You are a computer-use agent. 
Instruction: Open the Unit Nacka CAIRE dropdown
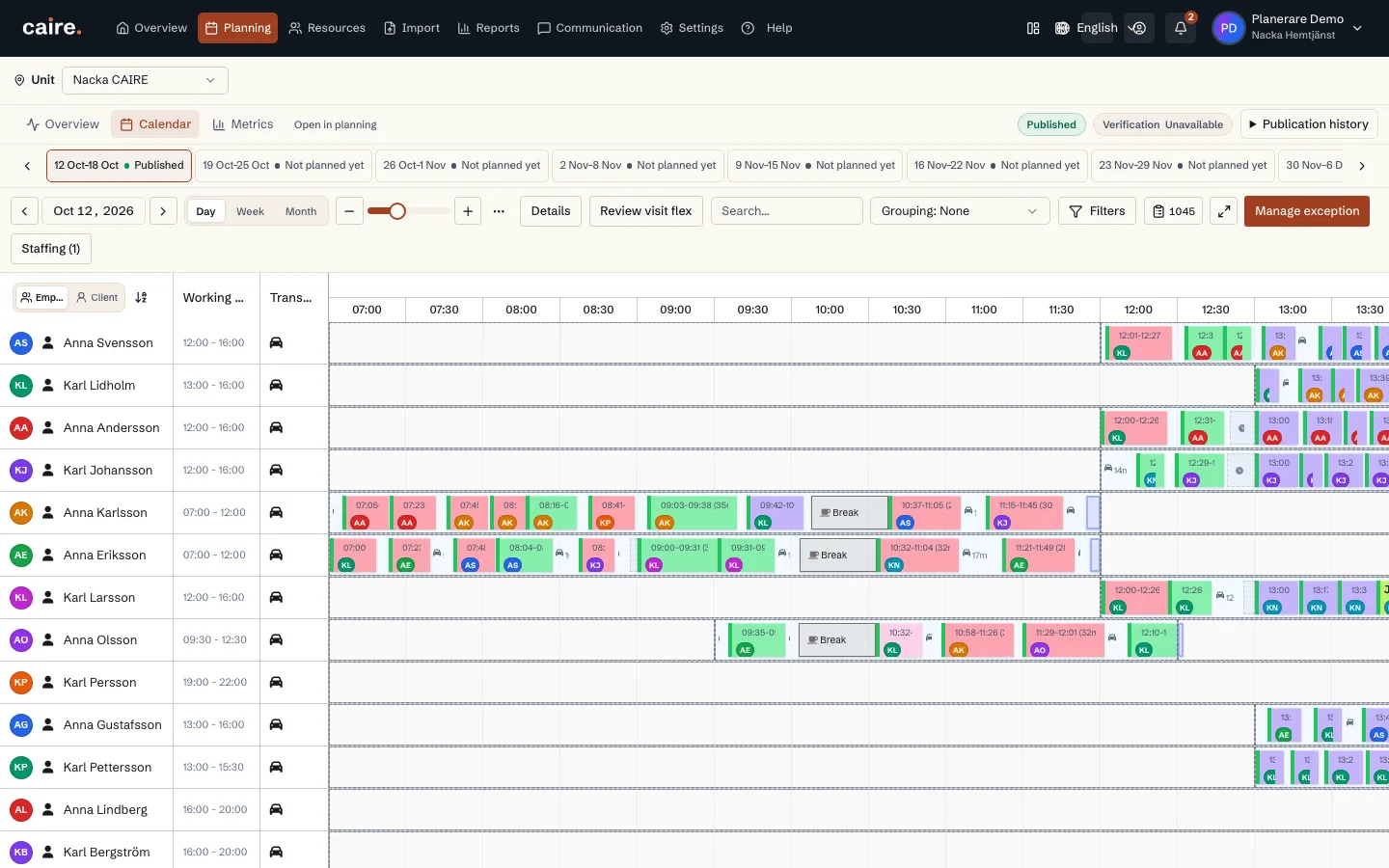click(x=145, y=80)
